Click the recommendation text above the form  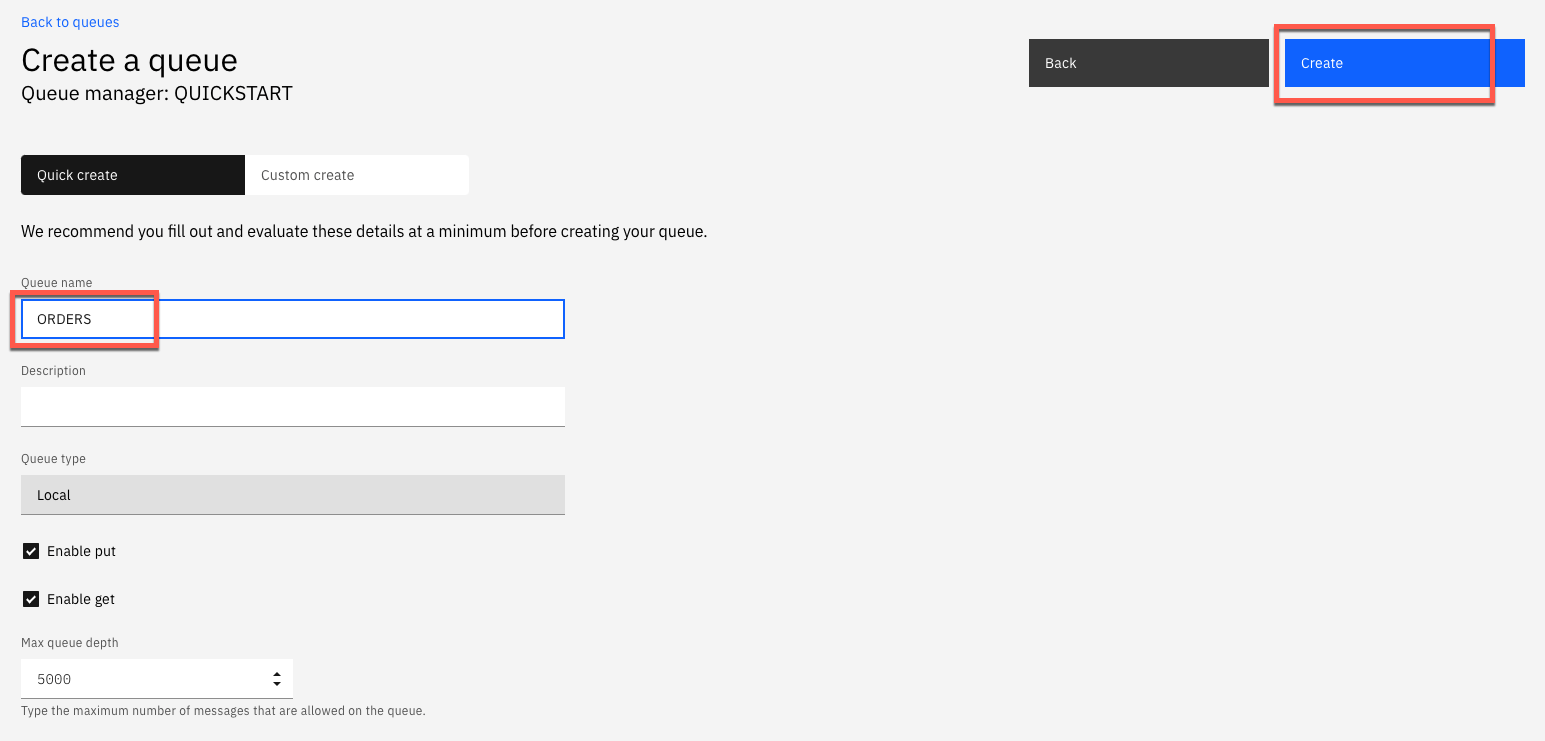click(363, 230)
